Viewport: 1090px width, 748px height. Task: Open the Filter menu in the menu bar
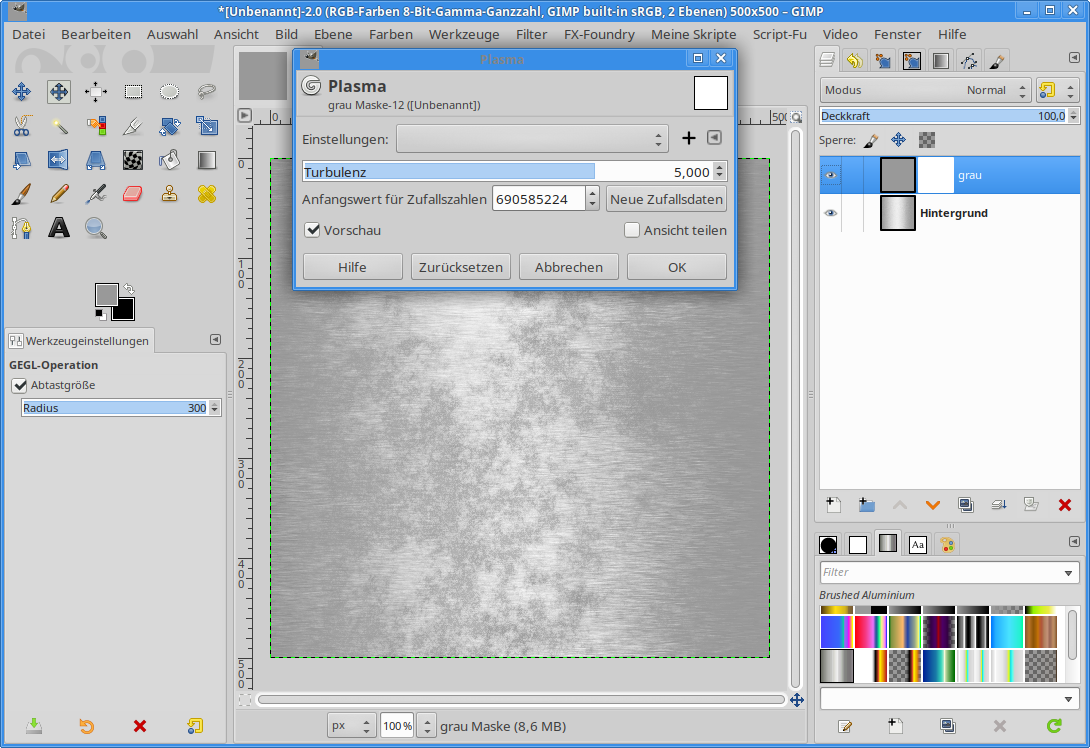[x=532, y=34]
